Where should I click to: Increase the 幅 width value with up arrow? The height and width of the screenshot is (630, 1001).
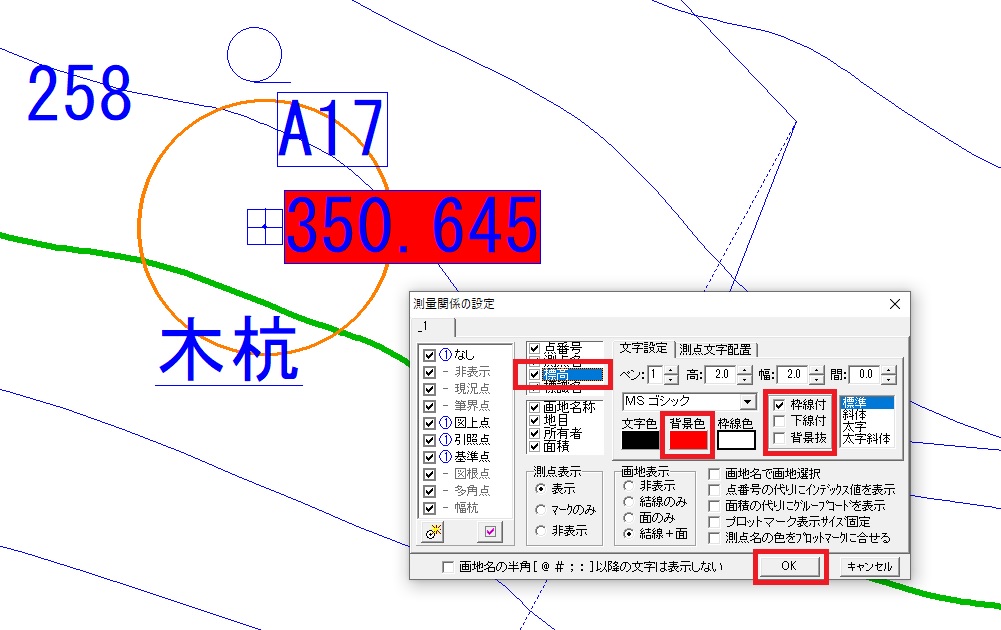click(x=817, y=370)
